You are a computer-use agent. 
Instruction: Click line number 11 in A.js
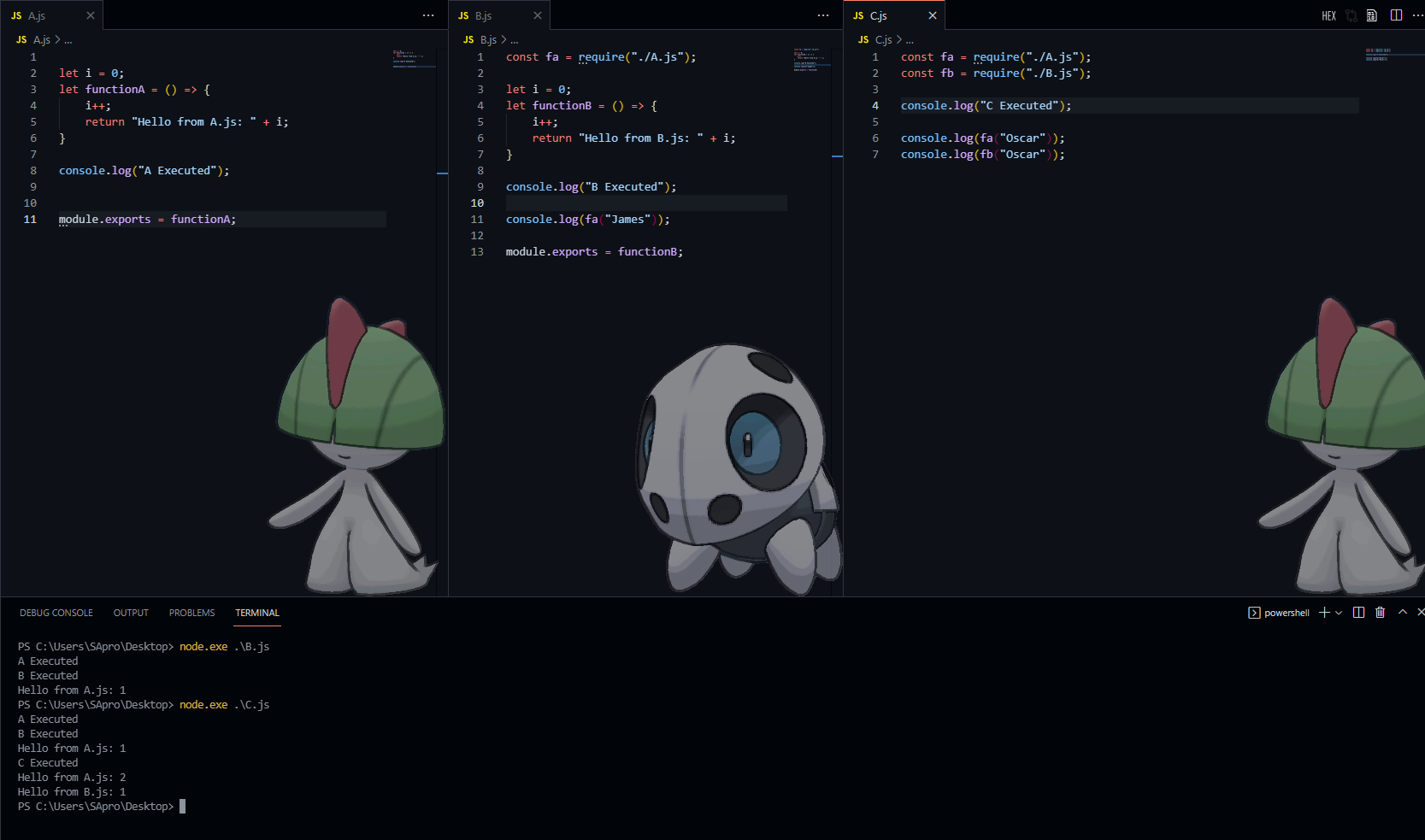coord(30,220)
